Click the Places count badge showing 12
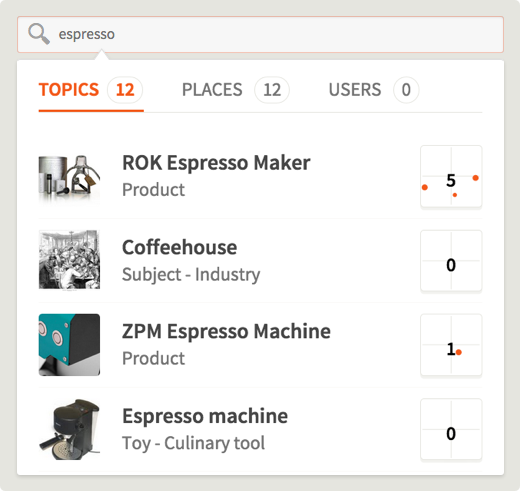Screen dimensions: 520x491 [x=272, y=90]
